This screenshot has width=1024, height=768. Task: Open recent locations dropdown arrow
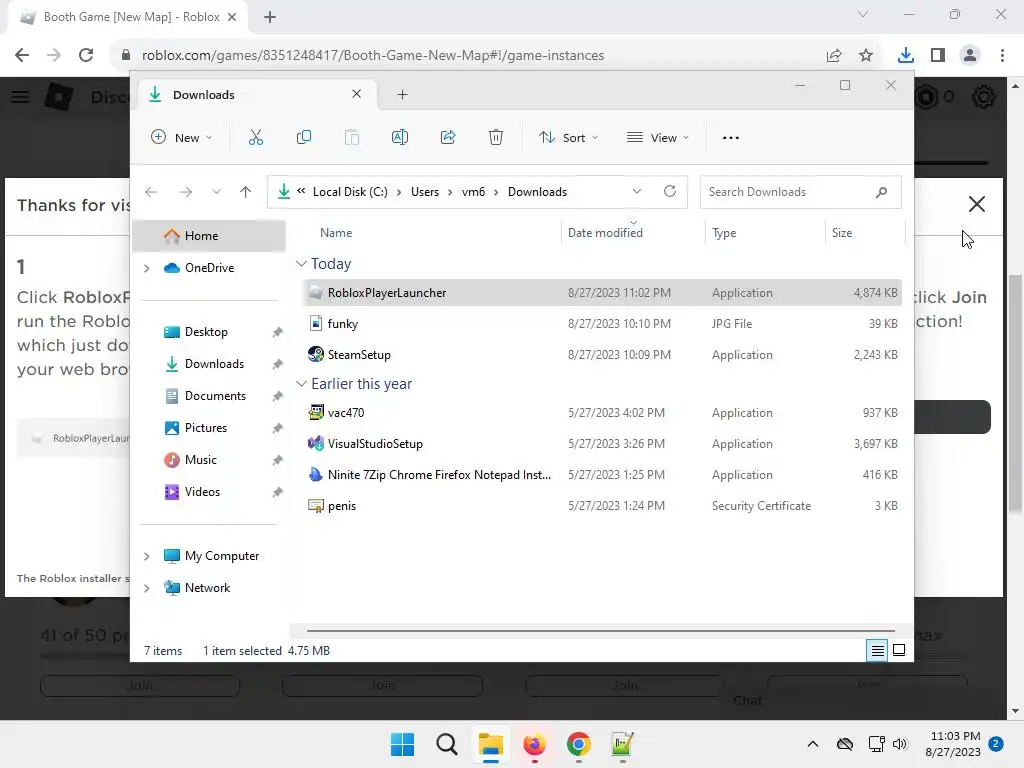[x=216, y=192]
